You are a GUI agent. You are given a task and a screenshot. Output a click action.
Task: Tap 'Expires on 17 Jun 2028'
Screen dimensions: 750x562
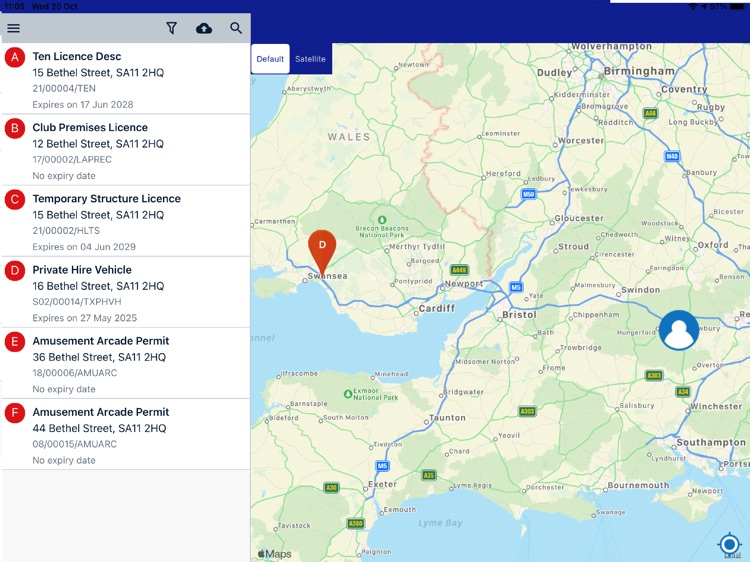[83, 105]
